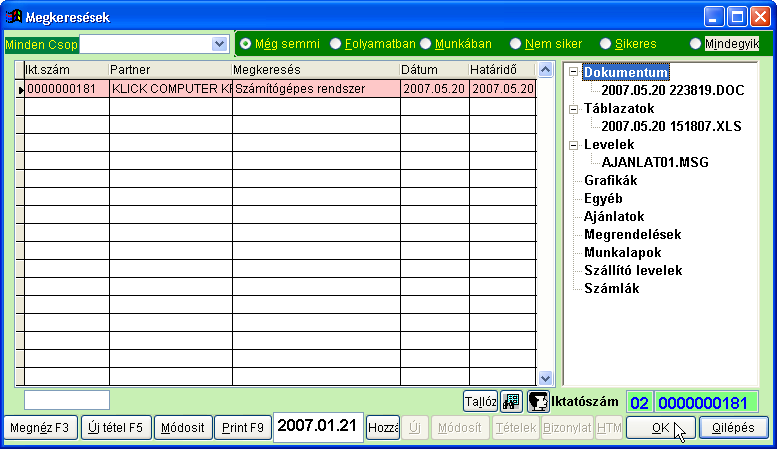Select the Megrendelések tree item
This screenshot has width=777, height=449.
point(632,234)
